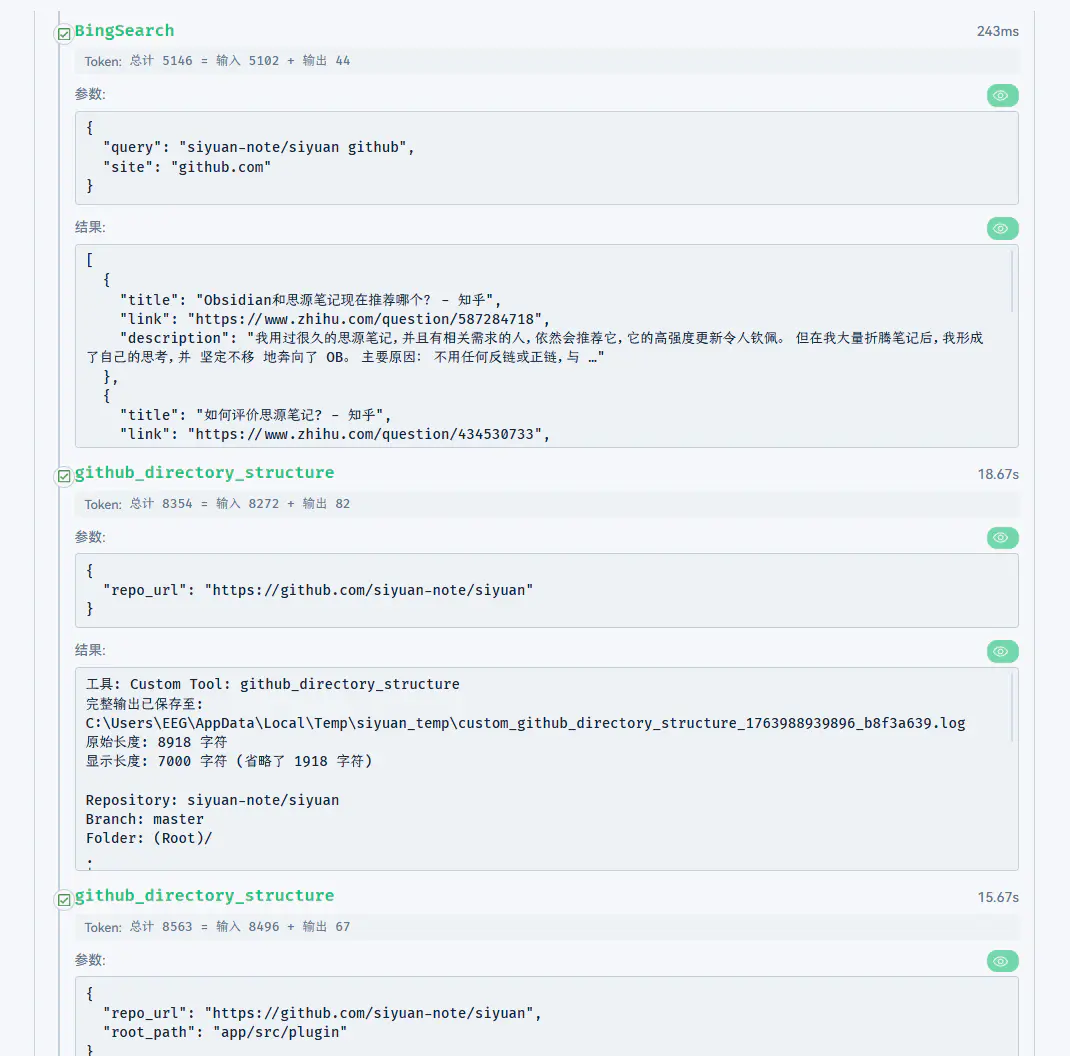Select the 18.67s duration text
The image size is (1070, 1056).
[x=998, y=474]
